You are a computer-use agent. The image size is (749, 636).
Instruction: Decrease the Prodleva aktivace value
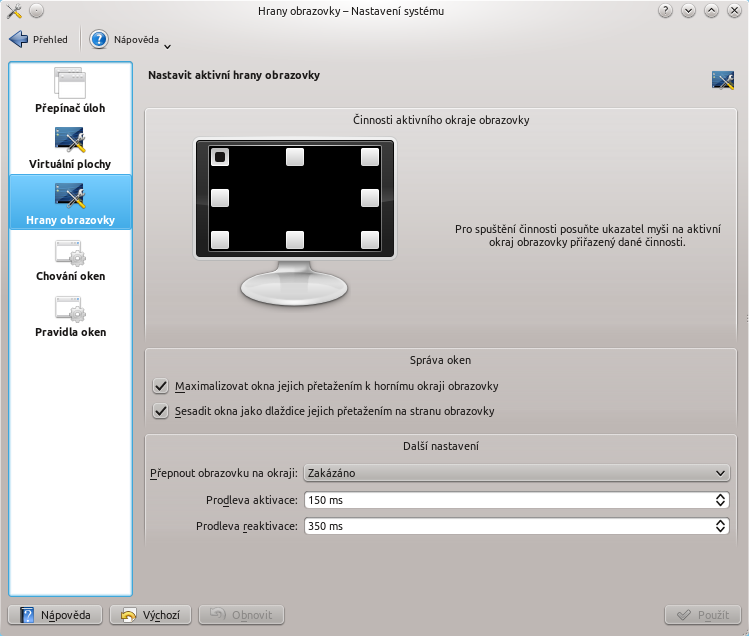coord(720,504)
